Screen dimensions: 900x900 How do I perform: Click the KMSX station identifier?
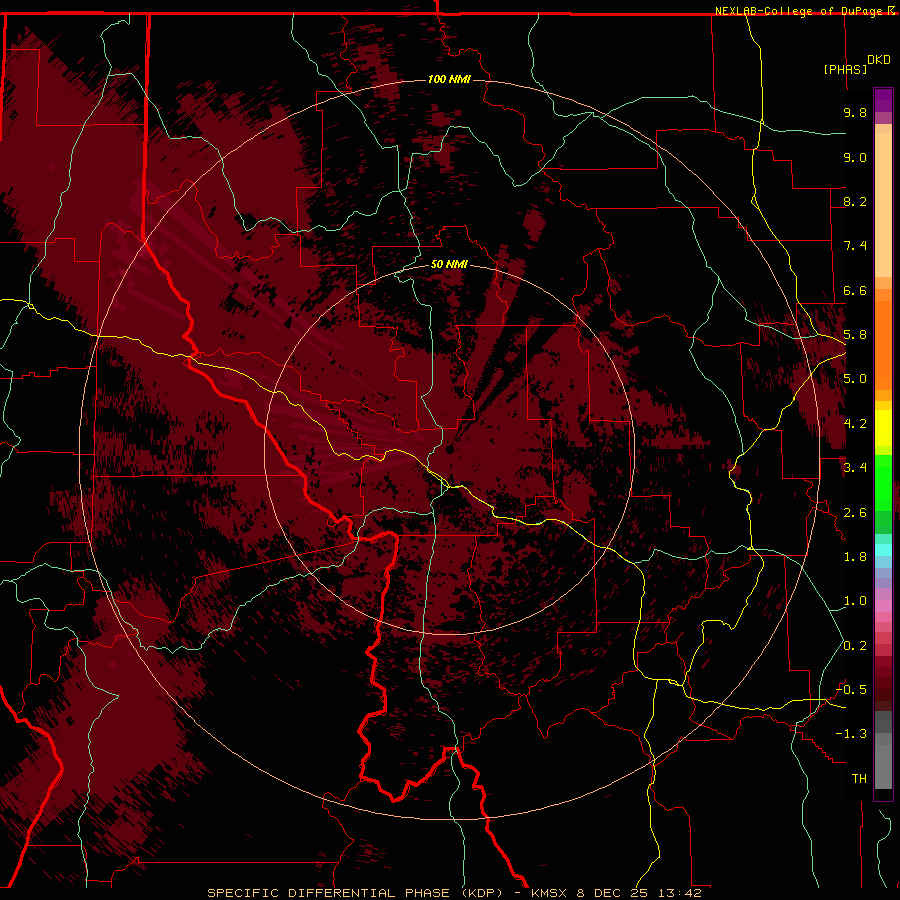point(550,893)
